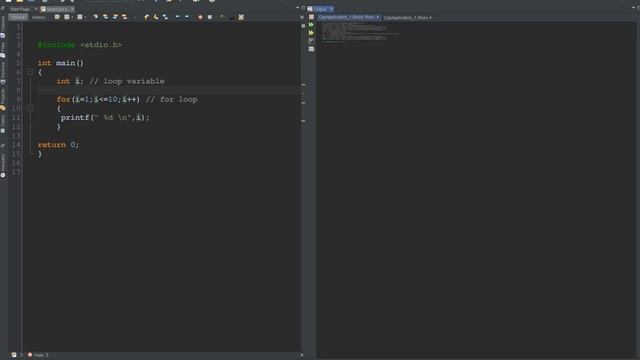Click the printf statement

[105, 118]
